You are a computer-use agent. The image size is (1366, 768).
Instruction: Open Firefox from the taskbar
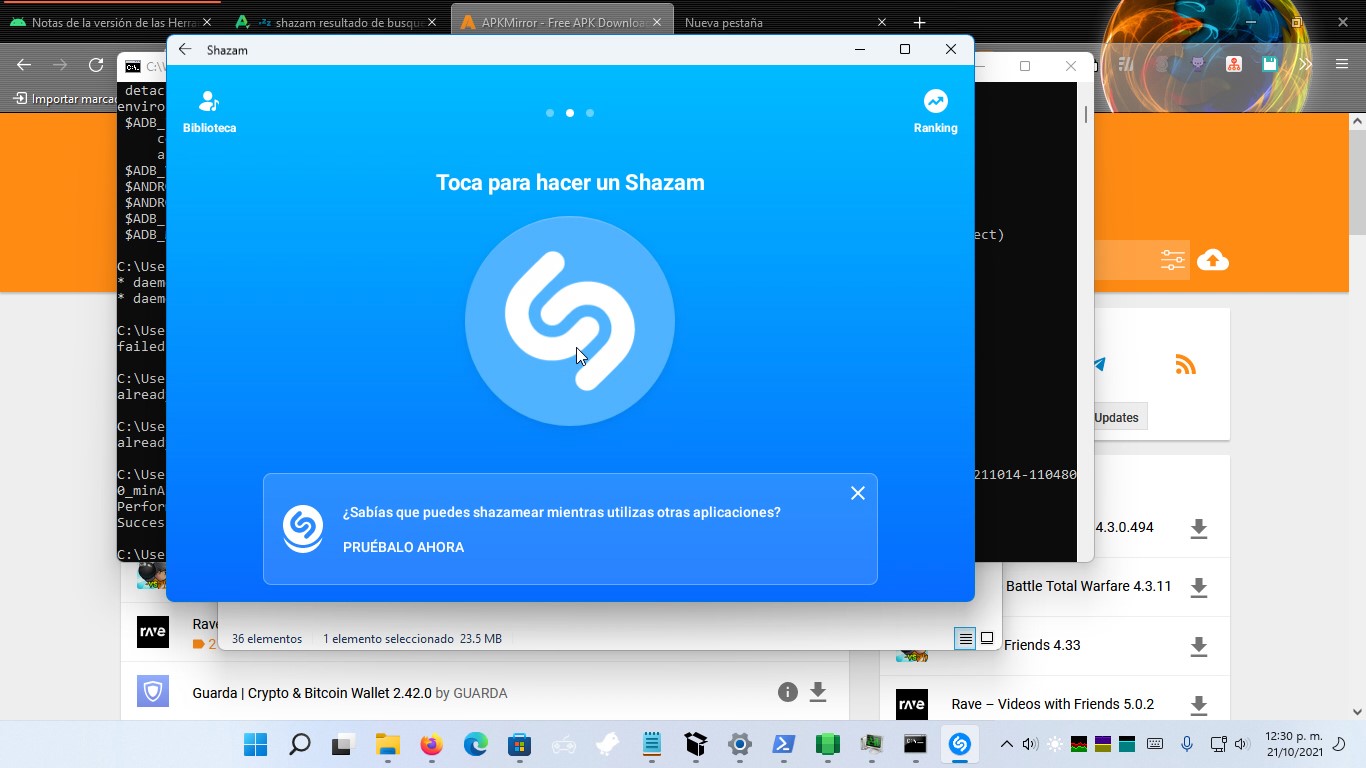point(432,744)
